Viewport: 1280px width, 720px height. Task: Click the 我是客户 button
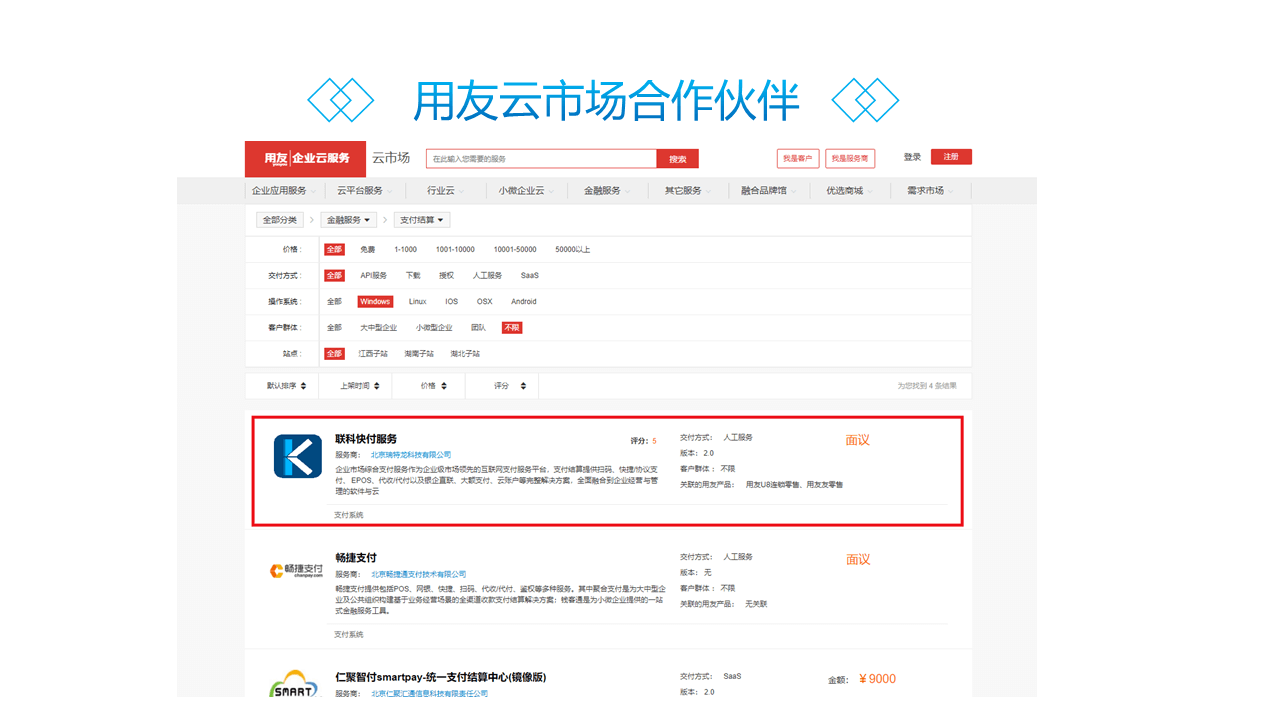pos(798,158)
